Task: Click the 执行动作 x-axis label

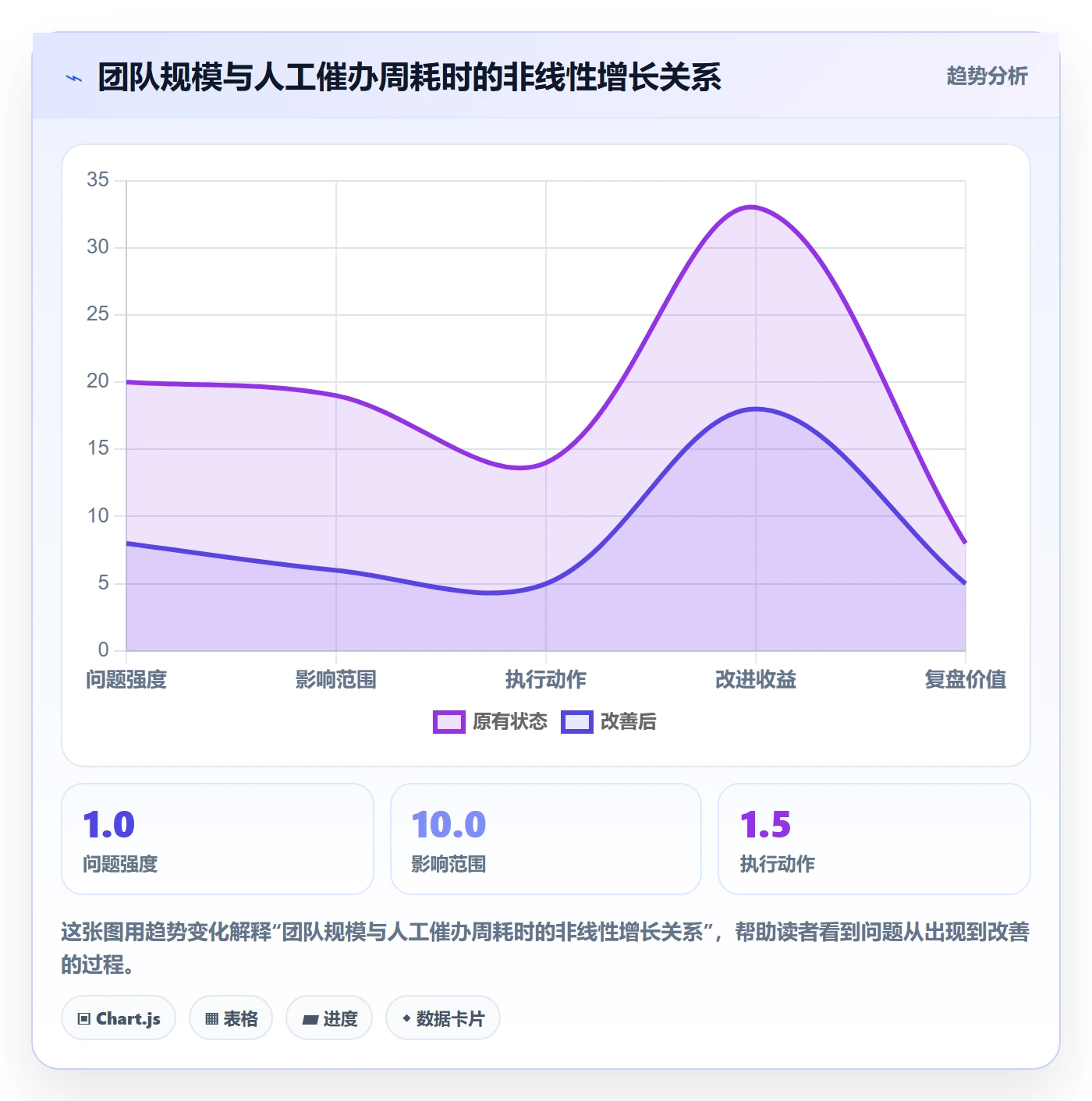Action: (x=546, y=680)
